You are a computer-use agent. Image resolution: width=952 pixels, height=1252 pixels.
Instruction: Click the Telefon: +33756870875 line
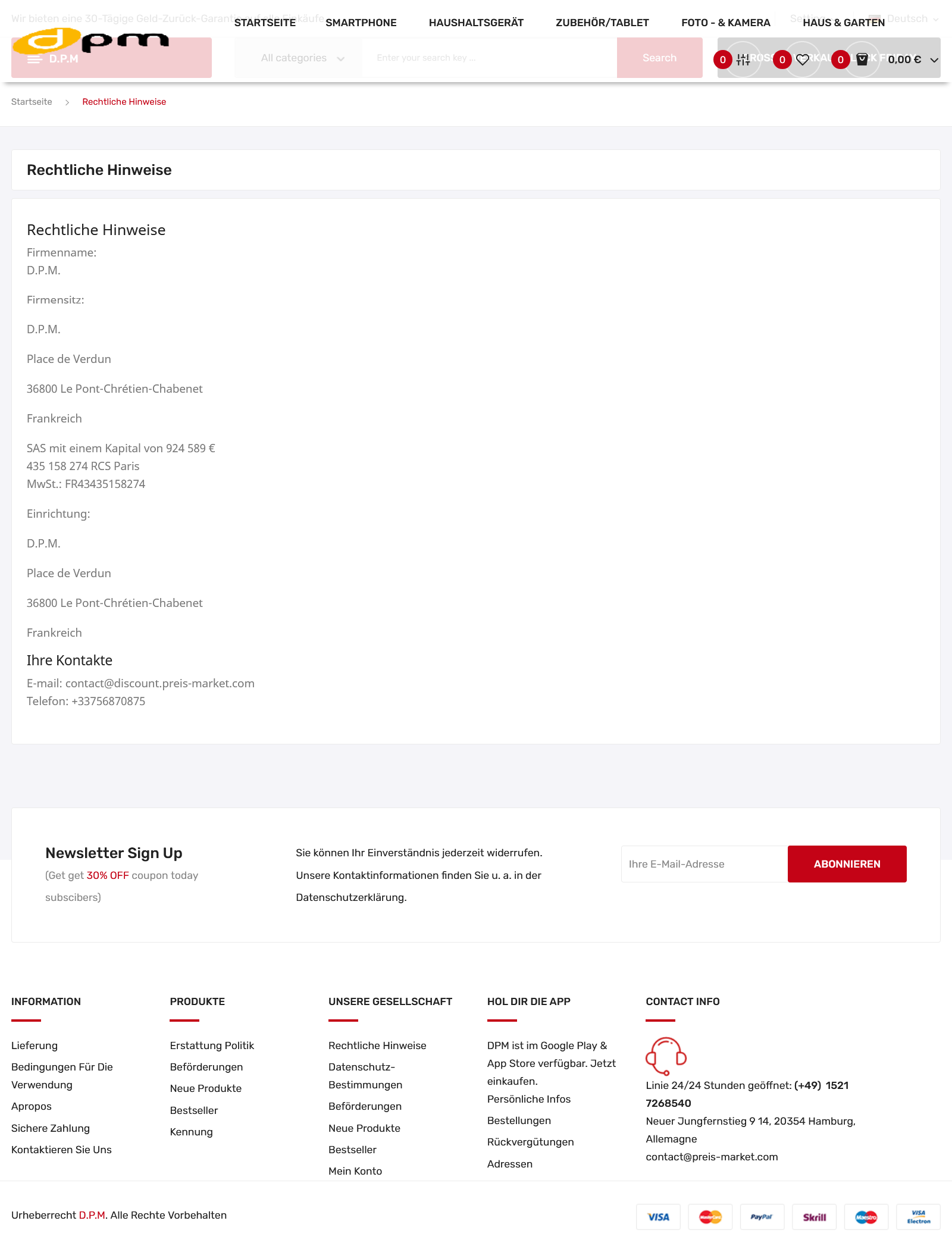click(x=86, y=701)
